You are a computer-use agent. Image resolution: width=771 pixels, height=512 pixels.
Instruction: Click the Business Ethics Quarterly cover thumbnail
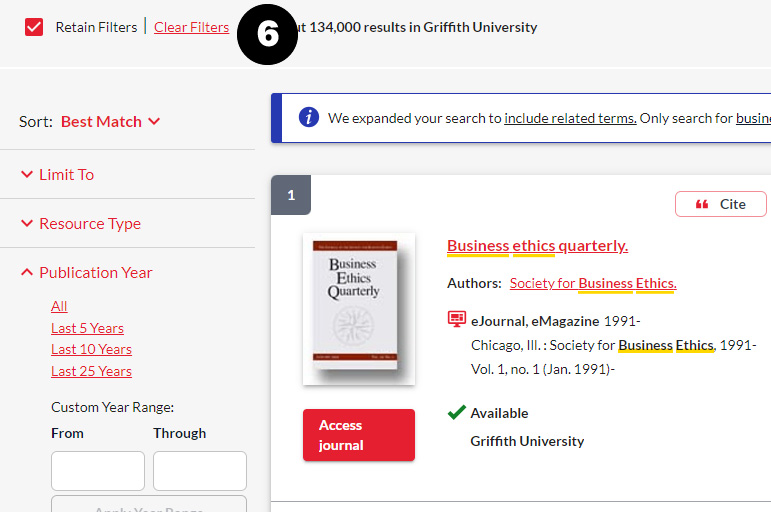358,308
